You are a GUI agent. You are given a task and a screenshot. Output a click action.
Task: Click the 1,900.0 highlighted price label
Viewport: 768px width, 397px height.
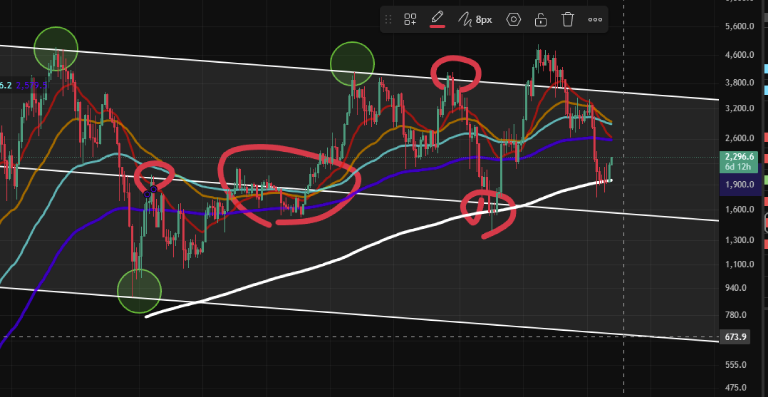(739, 184)
